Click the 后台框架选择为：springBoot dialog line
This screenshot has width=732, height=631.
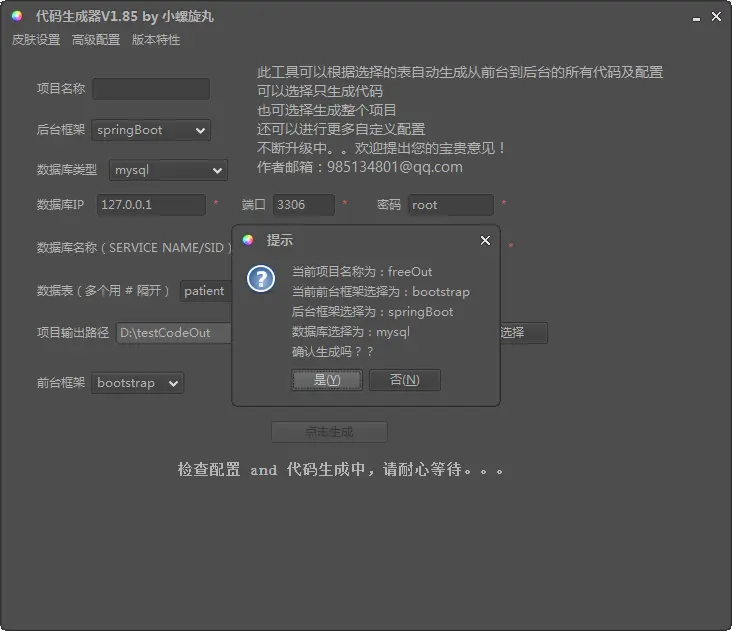(x=372, y=312)
